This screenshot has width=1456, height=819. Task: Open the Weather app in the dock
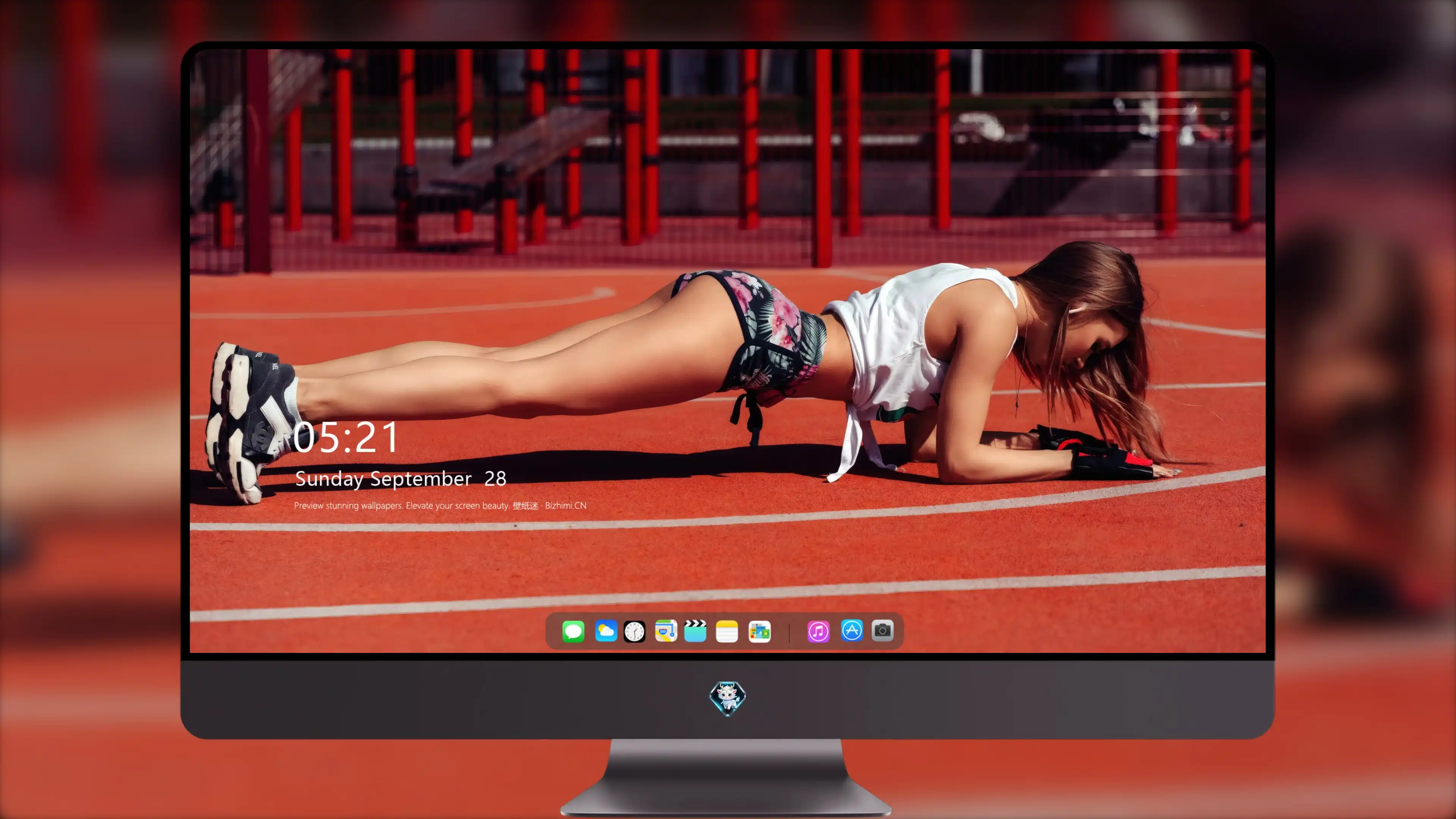(x=606, y=631)
